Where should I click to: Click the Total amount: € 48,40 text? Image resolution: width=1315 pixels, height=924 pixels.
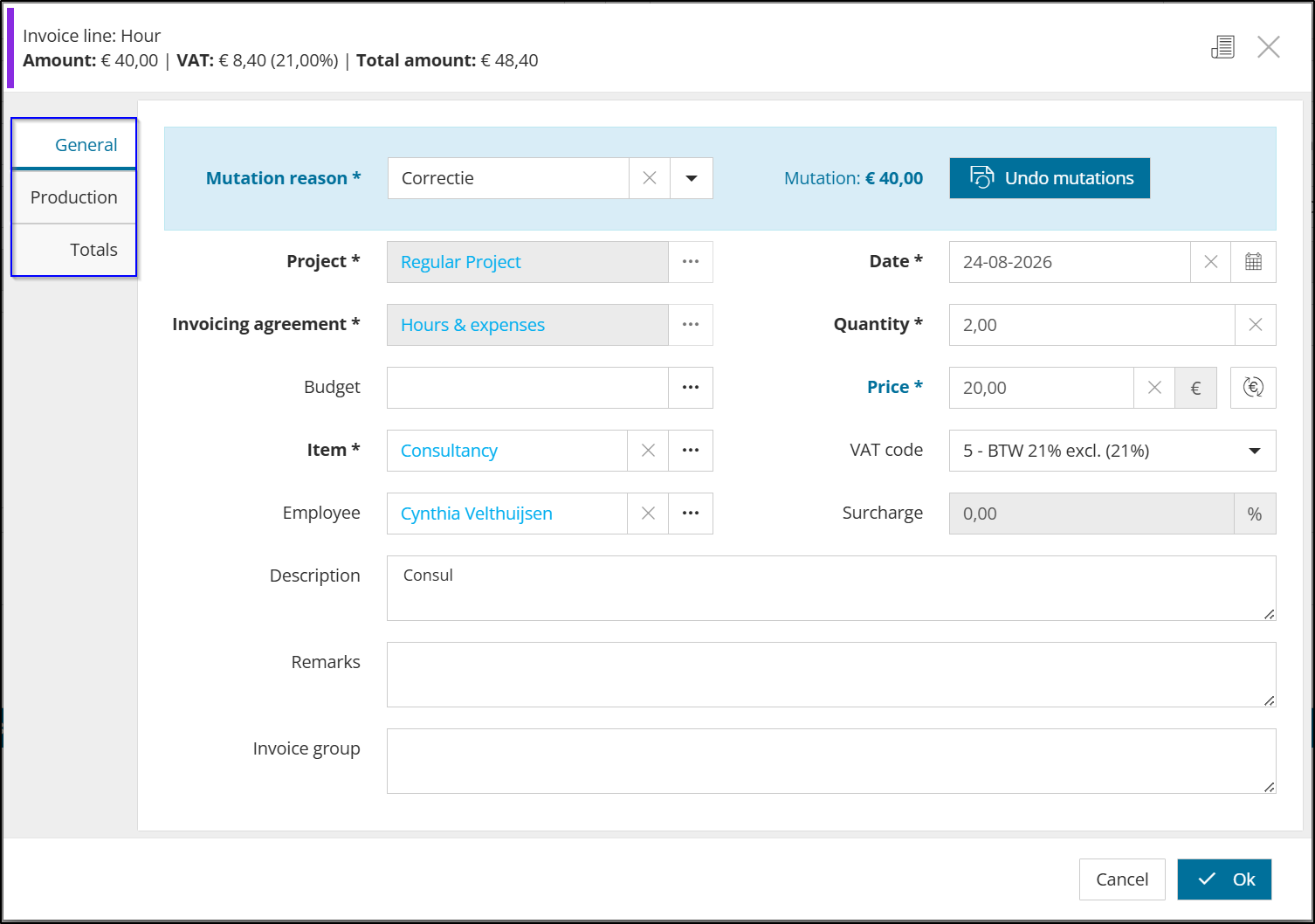[447, 60]
